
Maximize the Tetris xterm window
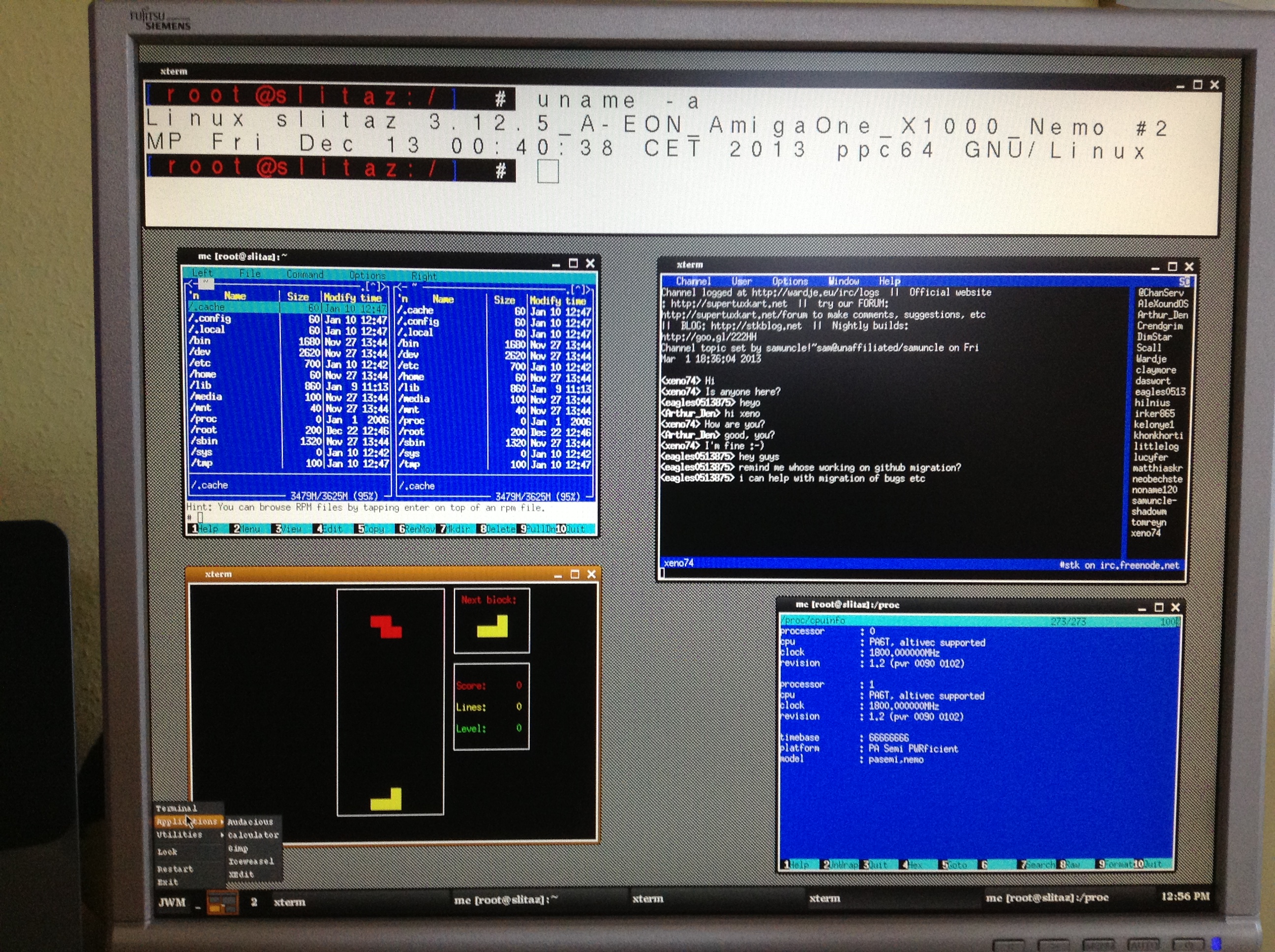coord(575,574)
